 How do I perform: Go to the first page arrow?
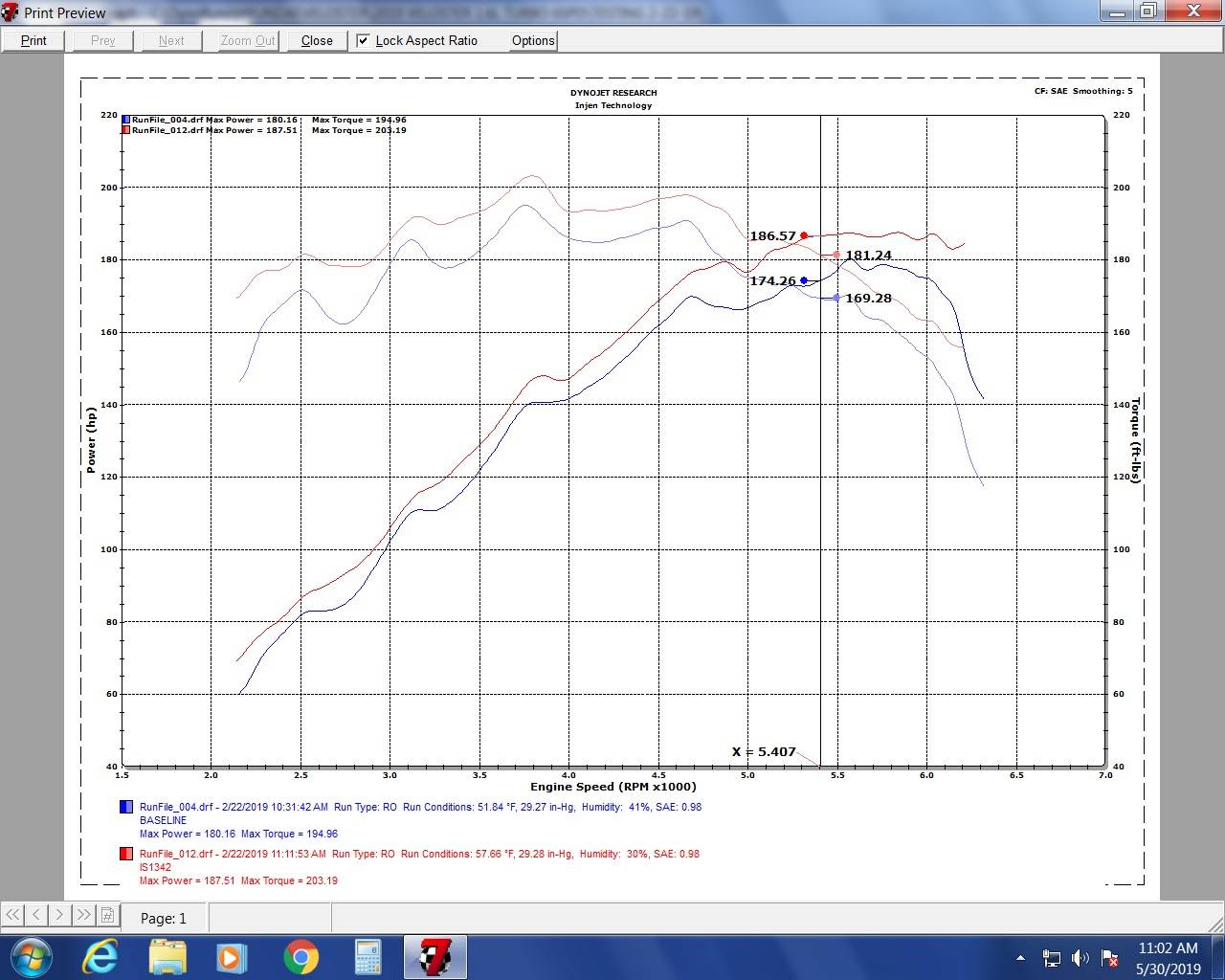click(12, 915)
